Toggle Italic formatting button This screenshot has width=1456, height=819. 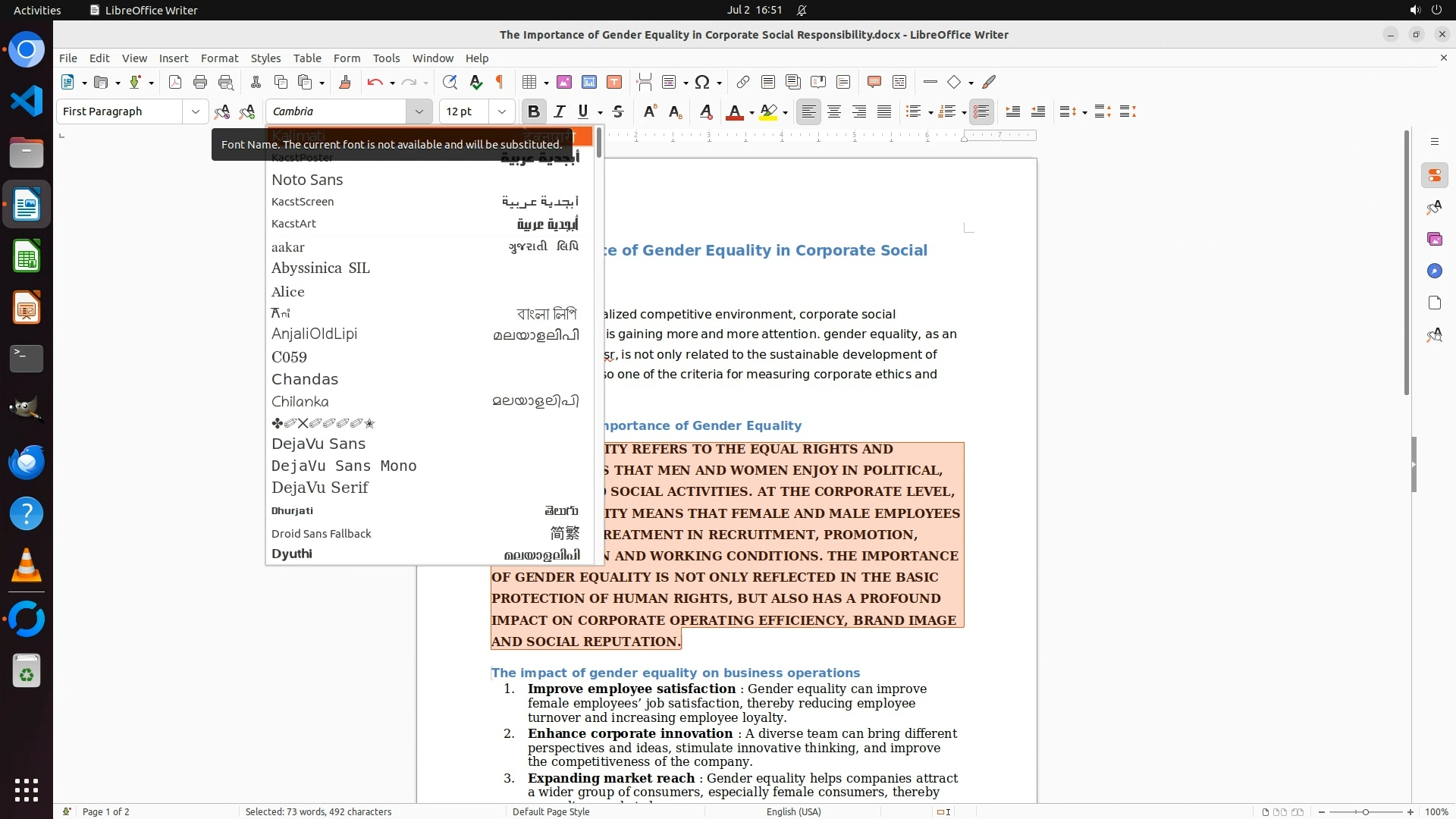coord(560,111)
